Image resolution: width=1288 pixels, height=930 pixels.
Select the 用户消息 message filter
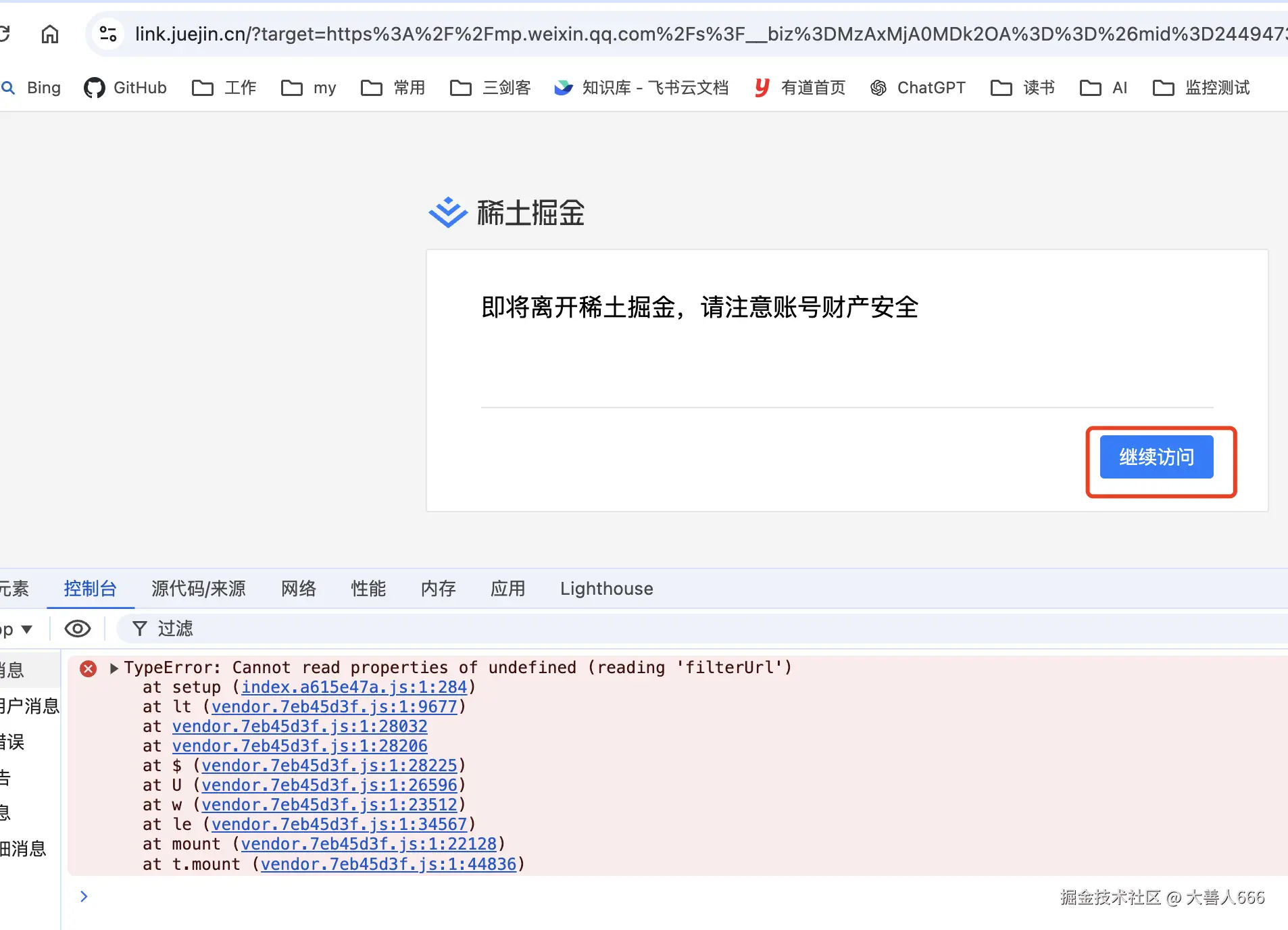pyautogui.click(x=30, y=706)
